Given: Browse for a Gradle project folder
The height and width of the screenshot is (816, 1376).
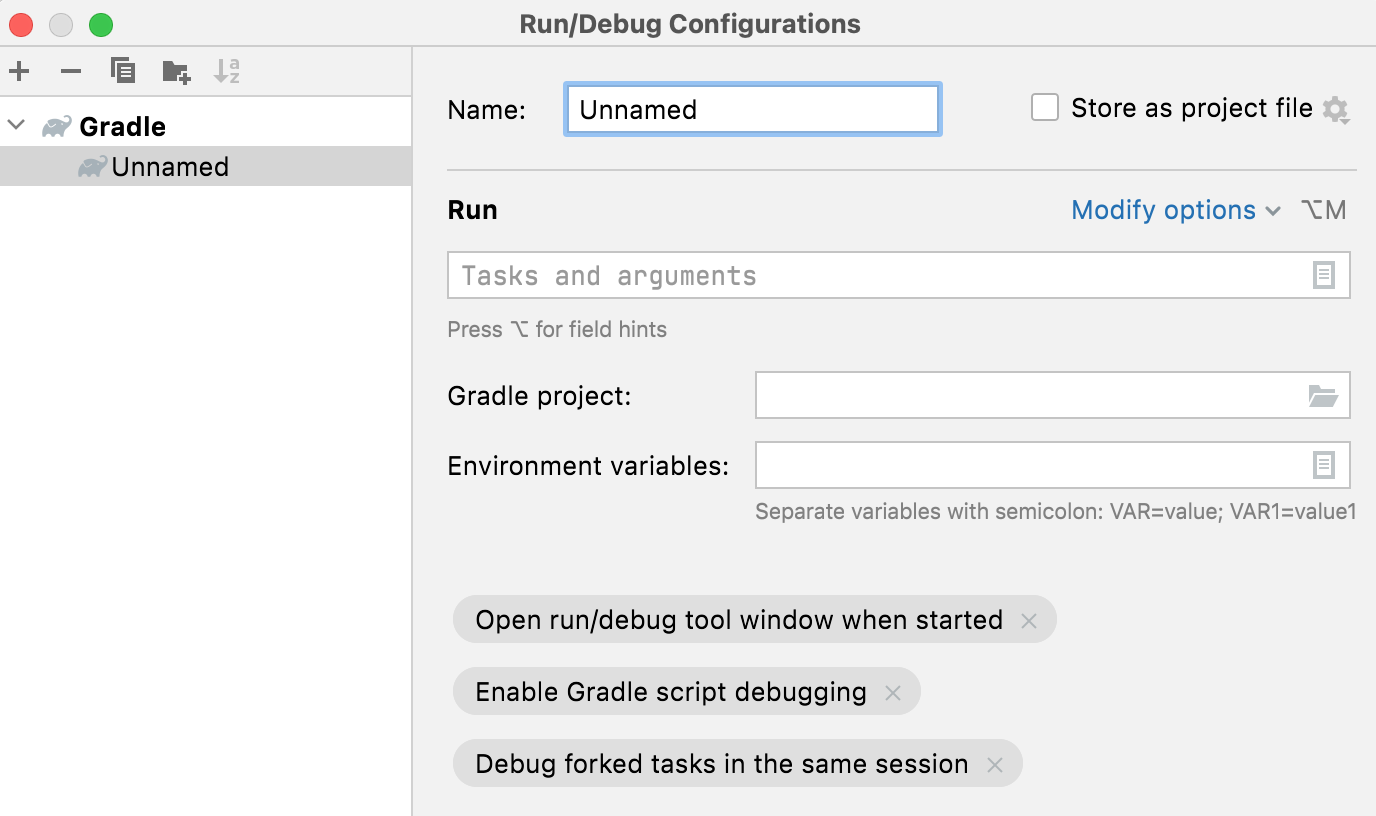Looking at the screenshot, I should 1324,395.
